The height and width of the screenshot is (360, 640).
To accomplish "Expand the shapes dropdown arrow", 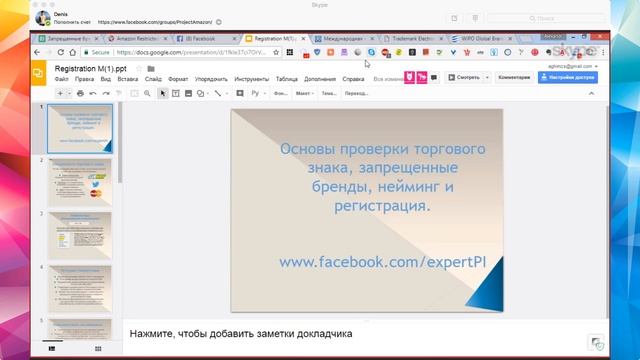I will (x=208, y=93).
